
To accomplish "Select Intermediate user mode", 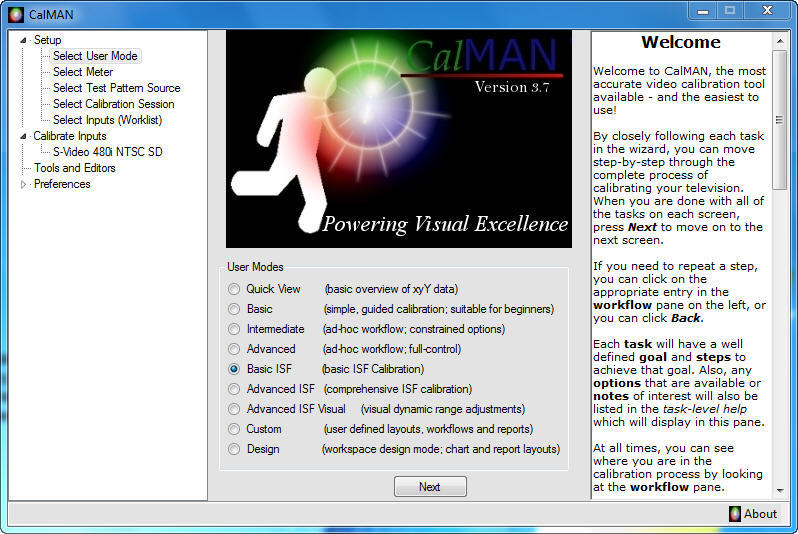I will 234,329.
